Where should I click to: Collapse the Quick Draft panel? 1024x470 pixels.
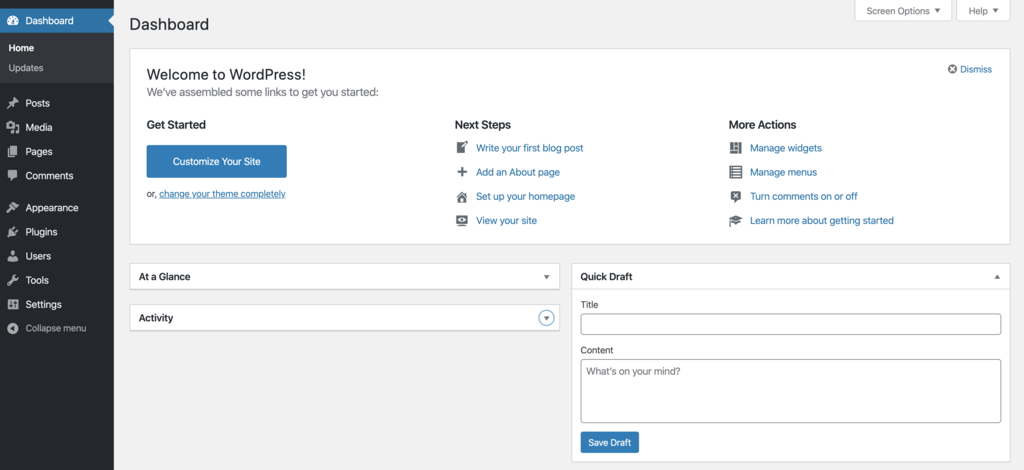pos(996,277)
